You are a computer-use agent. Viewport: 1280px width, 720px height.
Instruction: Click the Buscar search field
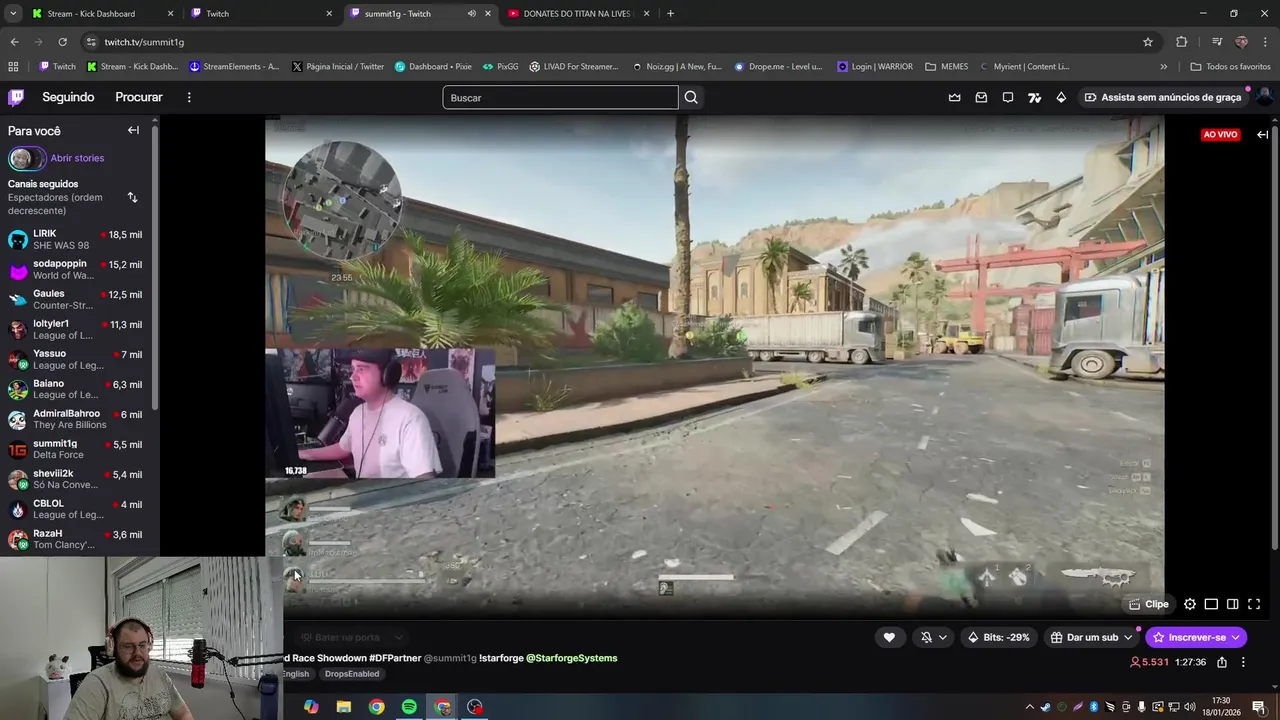tap(560, 97)
